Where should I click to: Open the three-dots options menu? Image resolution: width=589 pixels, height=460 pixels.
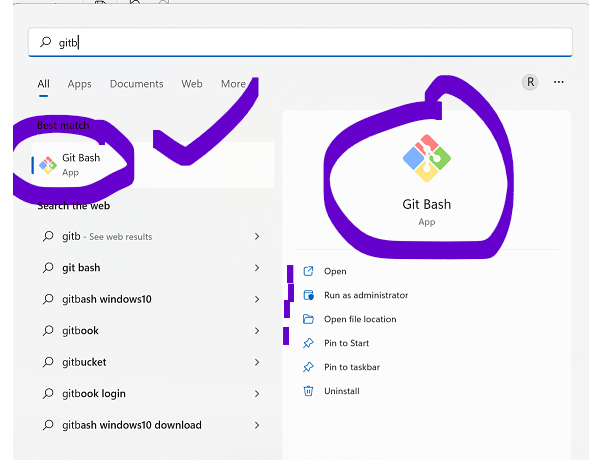pyautogui.click(x=559, y=82)
